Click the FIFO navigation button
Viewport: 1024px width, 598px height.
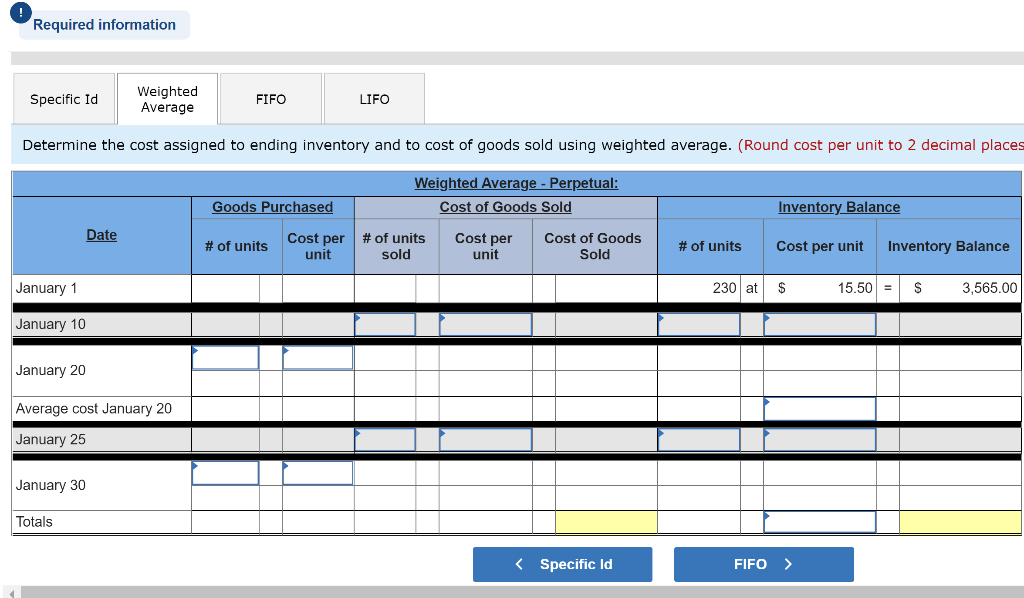point(763,564)
